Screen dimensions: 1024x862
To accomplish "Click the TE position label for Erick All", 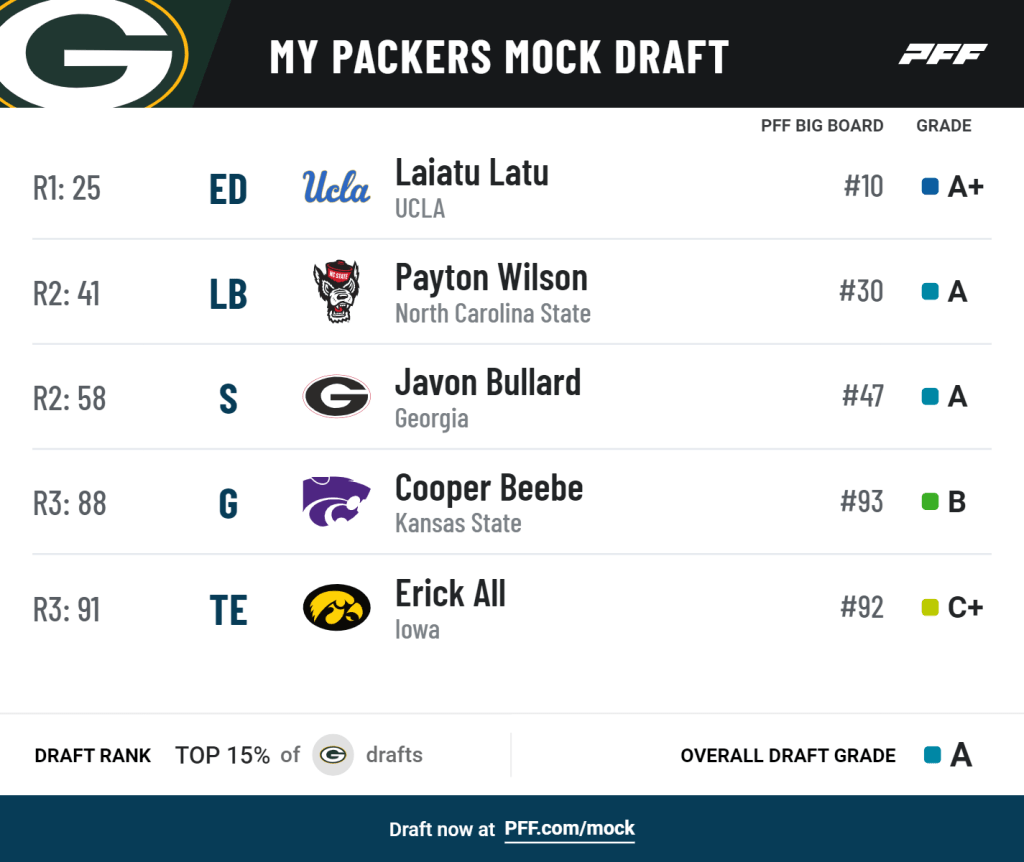I will pos(228,609).
